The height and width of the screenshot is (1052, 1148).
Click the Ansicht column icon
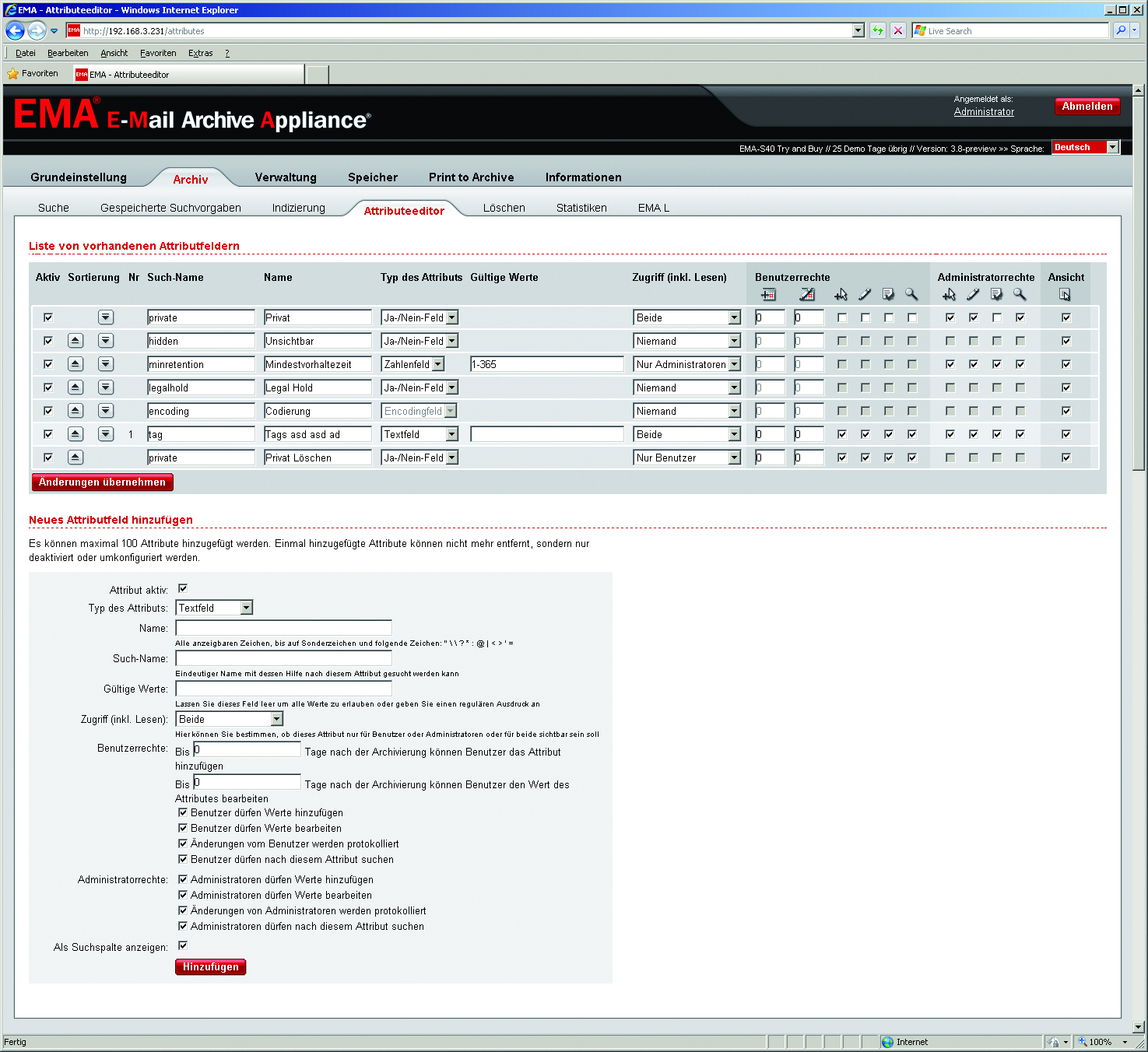[x=1065, y=295]
